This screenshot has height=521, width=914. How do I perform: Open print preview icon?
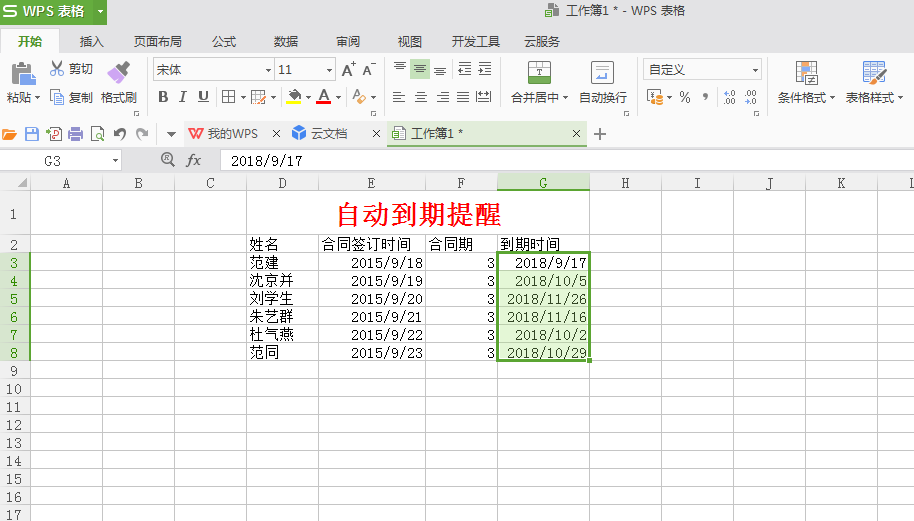pyautogui.click(x=97, y=134)
